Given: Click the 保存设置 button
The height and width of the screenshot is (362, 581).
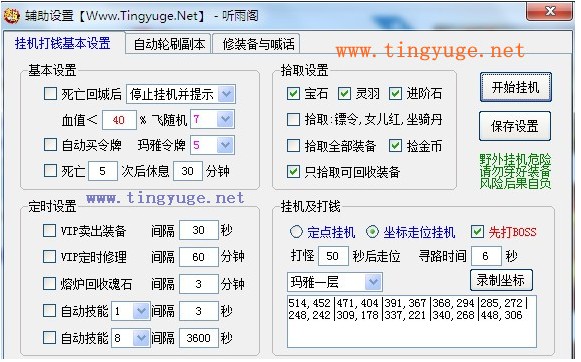Looking at the screenshot, I should (x=515, y=126).
